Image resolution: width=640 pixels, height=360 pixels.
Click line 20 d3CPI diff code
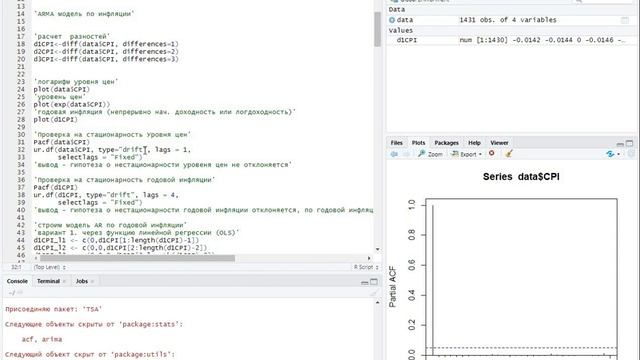[x=106, y=59]
